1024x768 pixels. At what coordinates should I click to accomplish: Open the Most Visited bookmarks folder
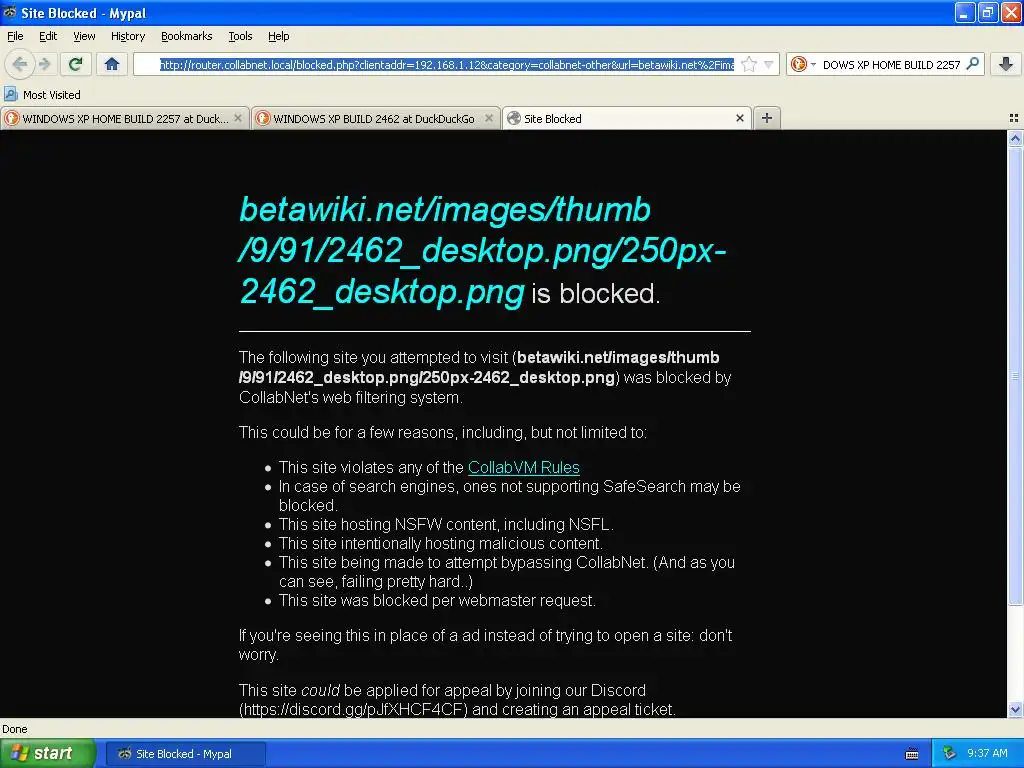pos(42,95)
